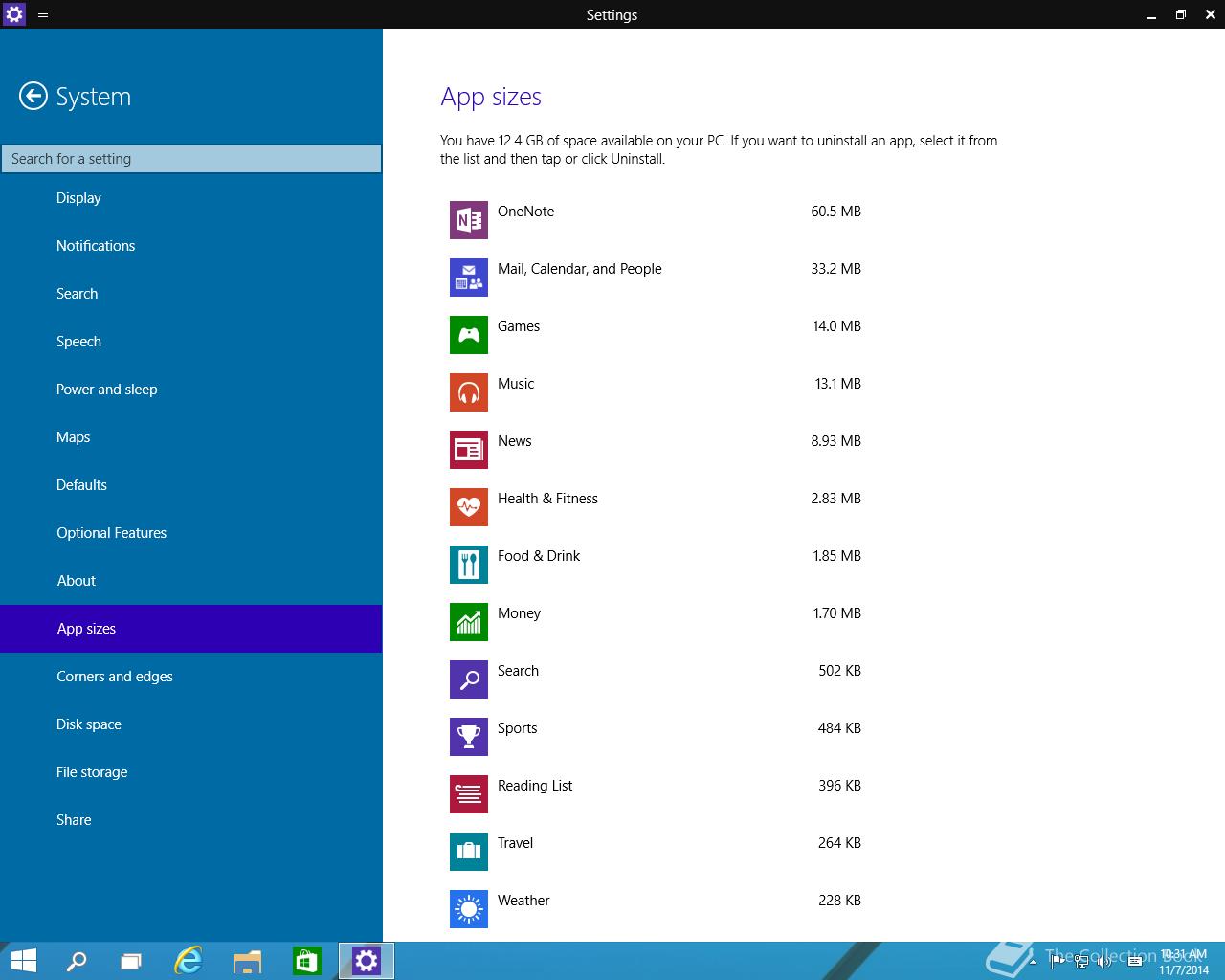
Task: Click the Travel suitcase icon
Action: 469,852
